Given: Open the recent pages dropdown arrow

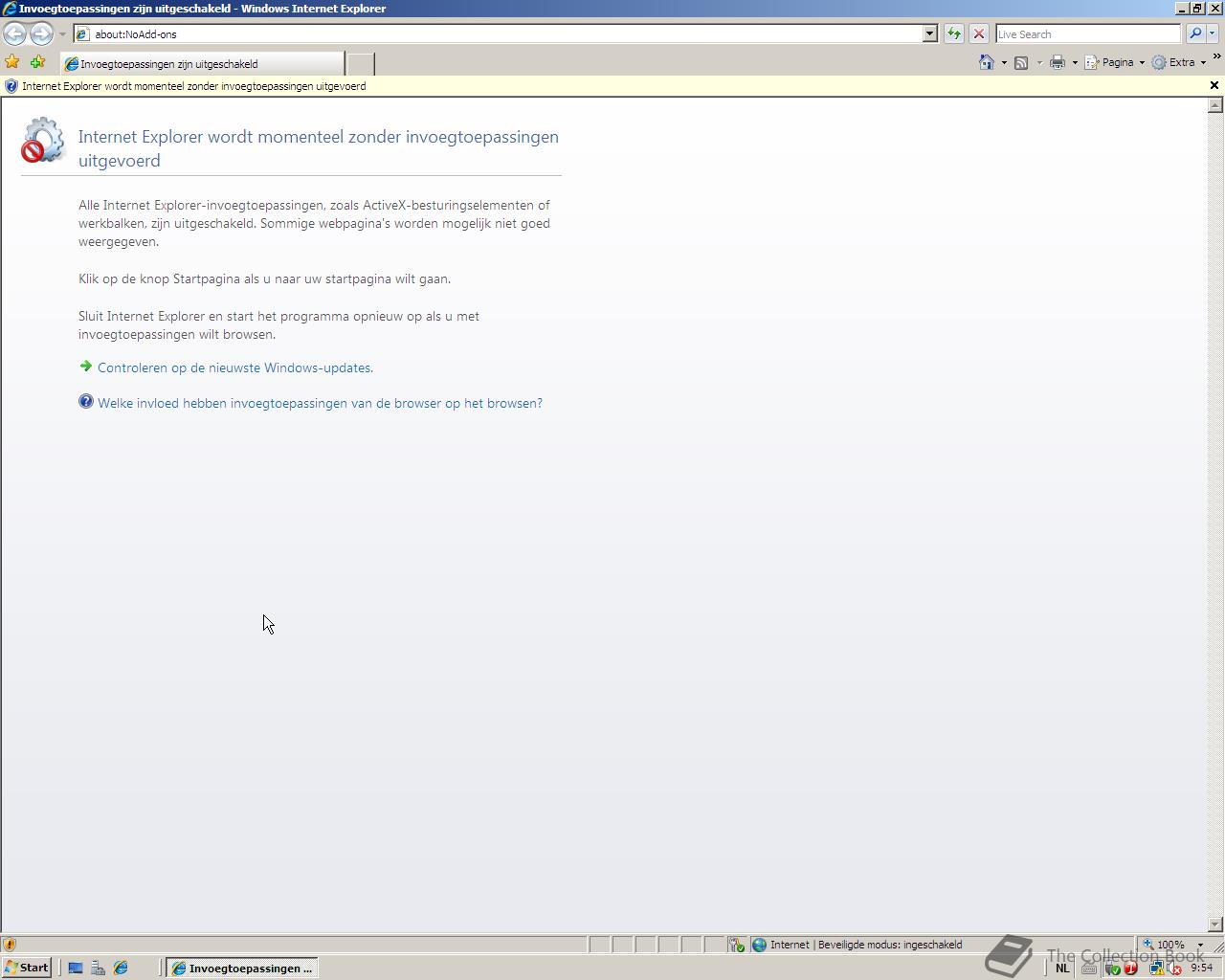Looking at the screenshot, I should [x=62, y=33].
